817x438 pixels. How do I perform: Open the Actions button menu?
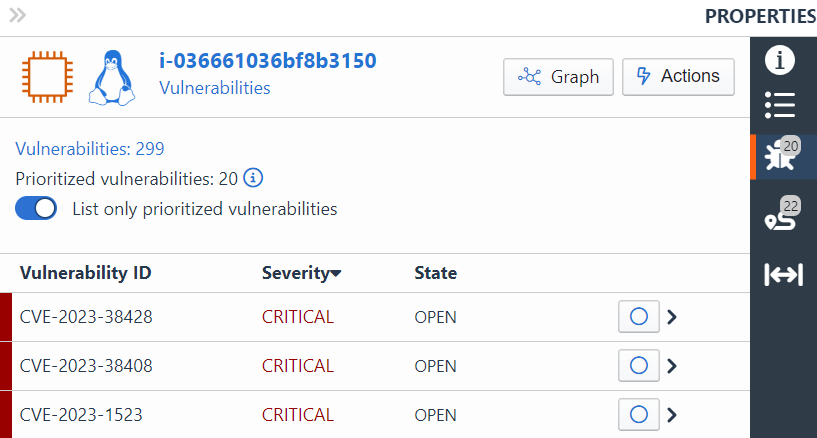(x=678, y=77)
